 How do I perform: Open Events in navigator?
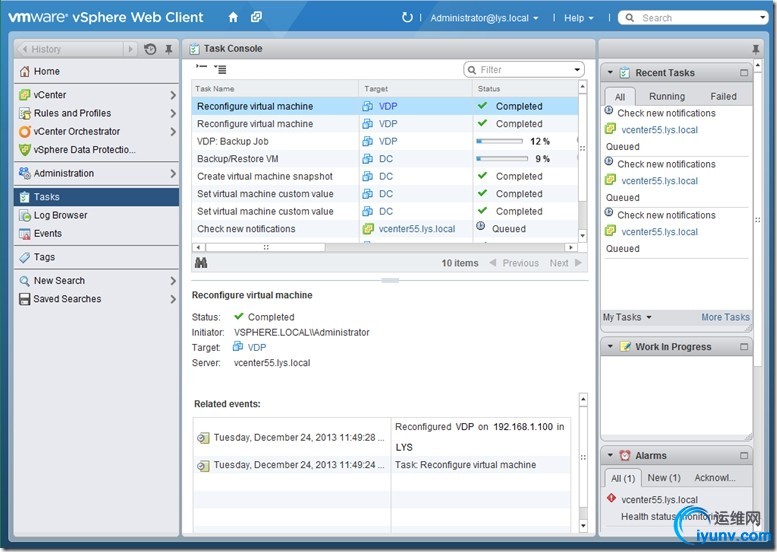96,233
